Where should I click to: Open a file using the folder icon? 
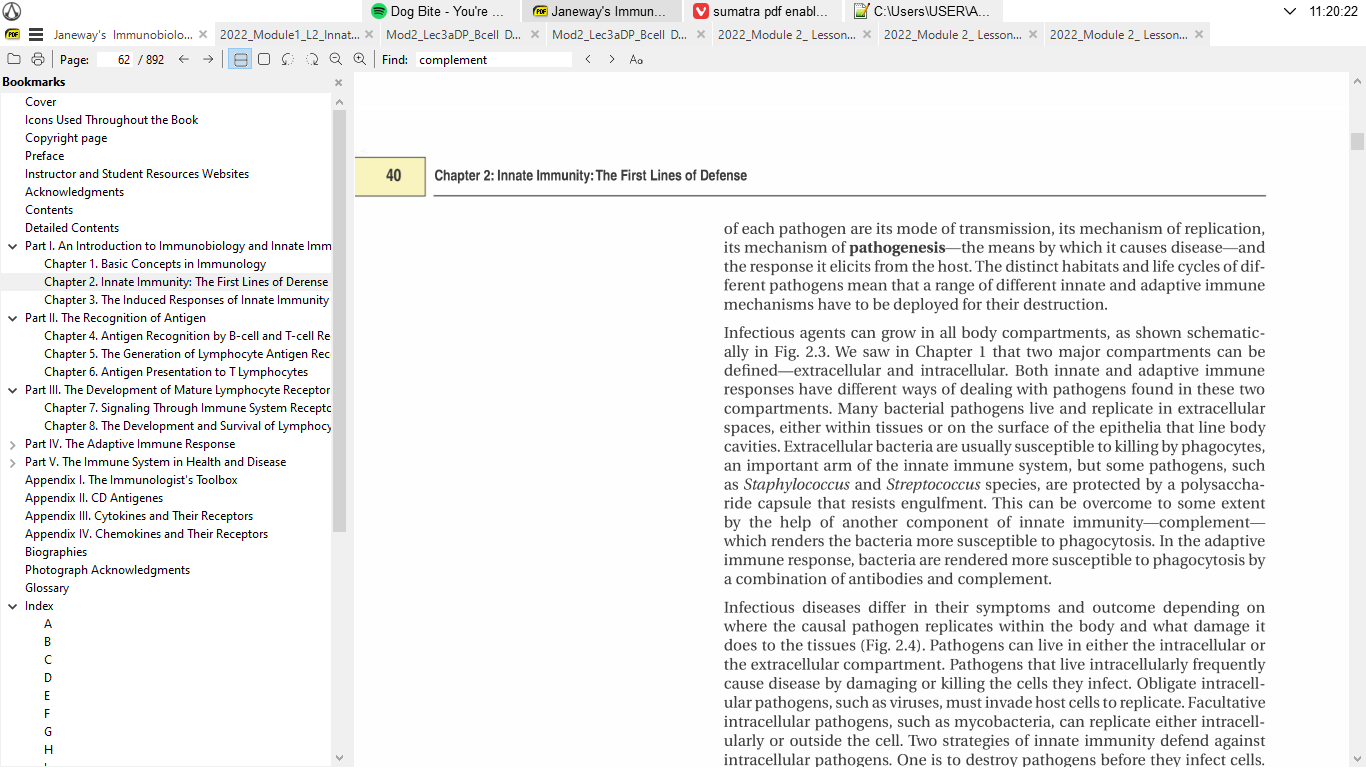point(14,59)
